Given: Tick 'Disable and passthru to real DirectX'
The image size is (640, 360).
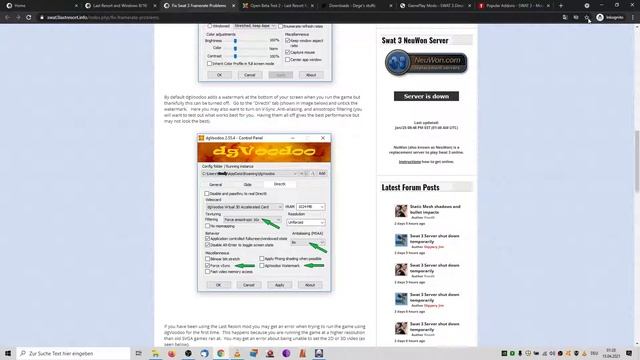Looking at the screenshot, I should (x=207, y=193).
